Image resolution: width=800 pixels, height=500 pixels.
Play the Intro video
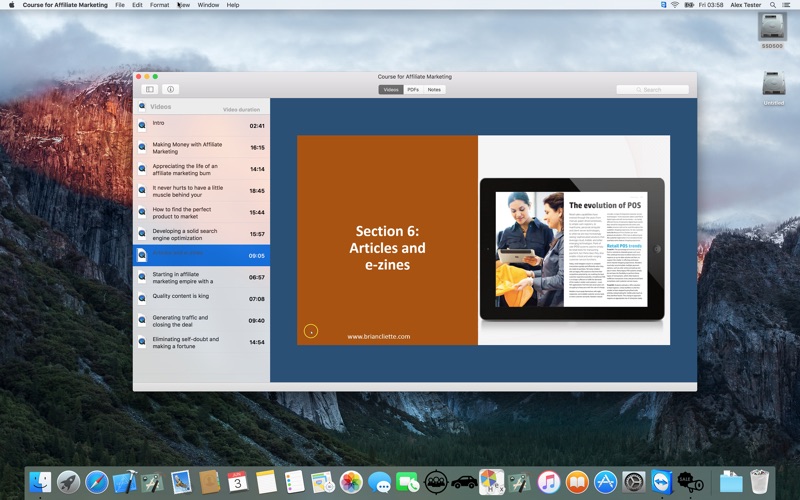[x=200, y=124]
